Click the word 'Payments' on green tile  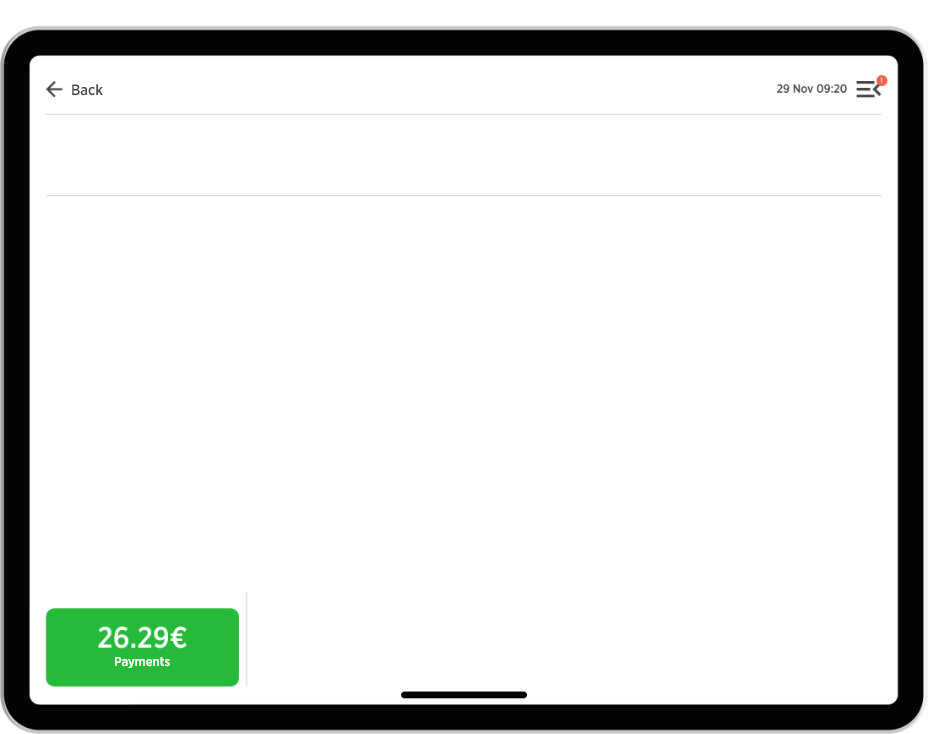(x=142, y=662)
